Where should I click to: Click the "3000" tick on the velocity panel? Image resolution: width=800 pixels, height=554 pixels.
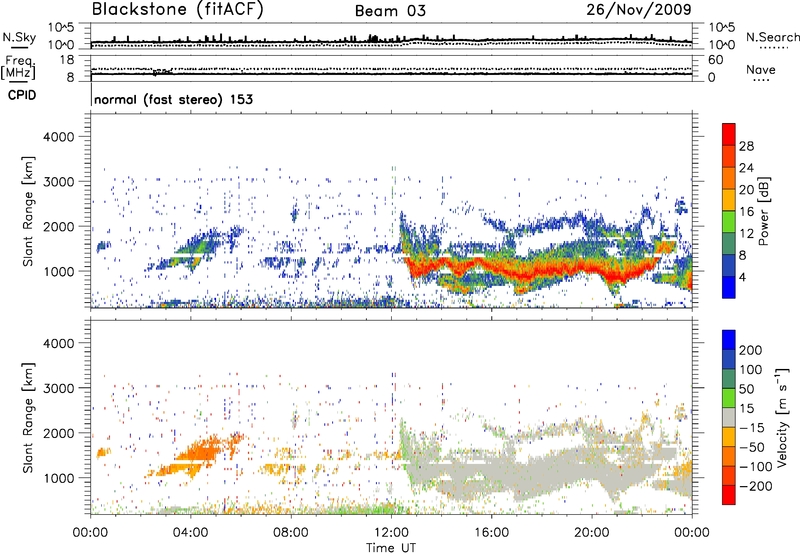click(58, 388)
